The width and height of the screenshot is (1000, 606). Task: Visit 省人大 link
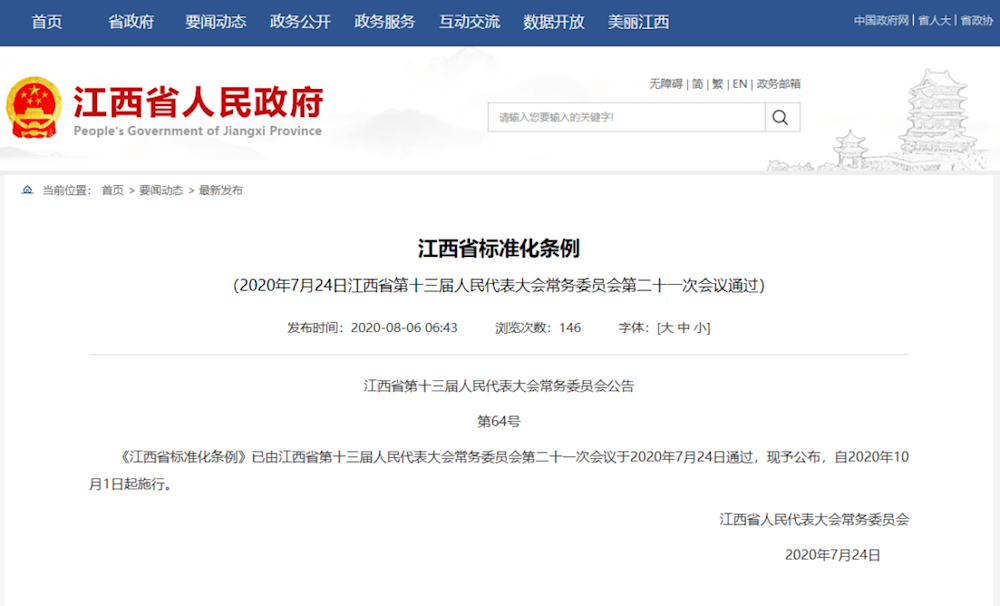pos(934,20)
